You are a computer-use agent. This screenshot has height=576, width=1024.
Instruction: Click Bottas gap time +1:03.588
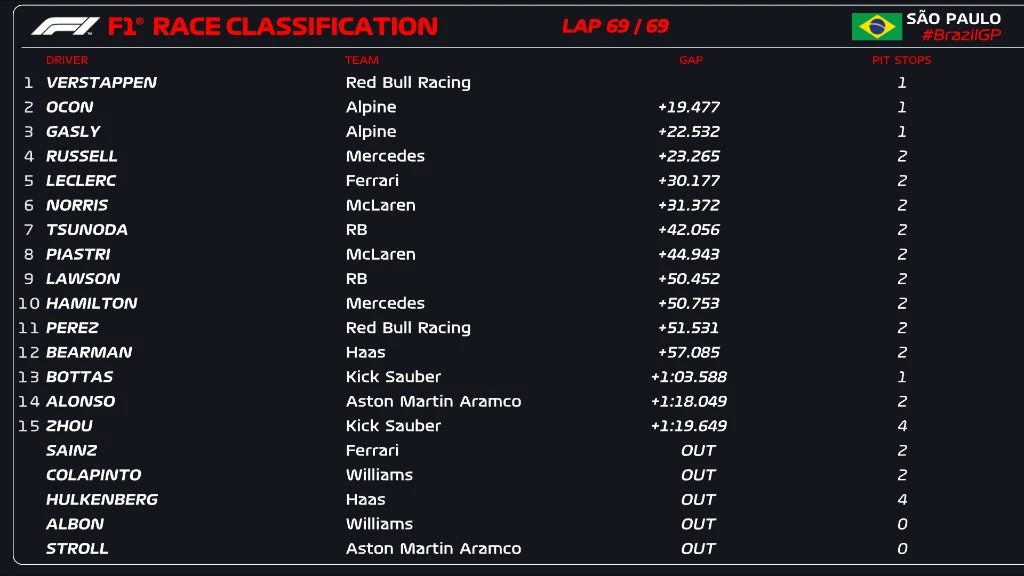click(688, 377)
